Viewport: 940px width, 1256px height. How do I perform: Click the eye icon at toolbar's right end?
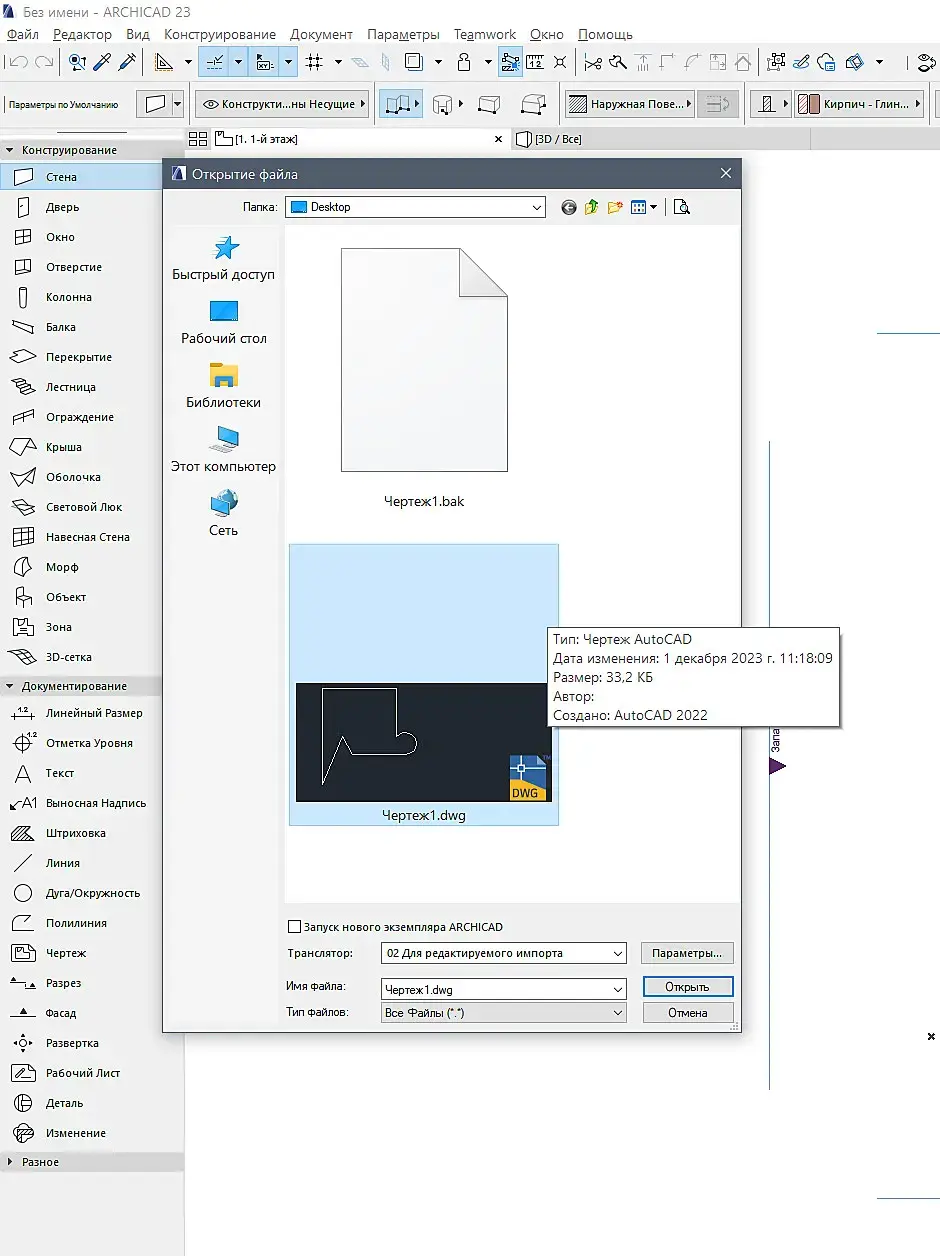pos(925,62)
